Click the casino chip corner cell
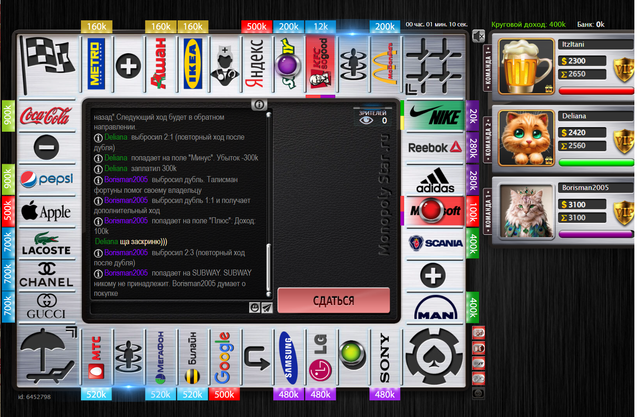The width and height of the screenshot is (640, 417). (x=435, y=357)
